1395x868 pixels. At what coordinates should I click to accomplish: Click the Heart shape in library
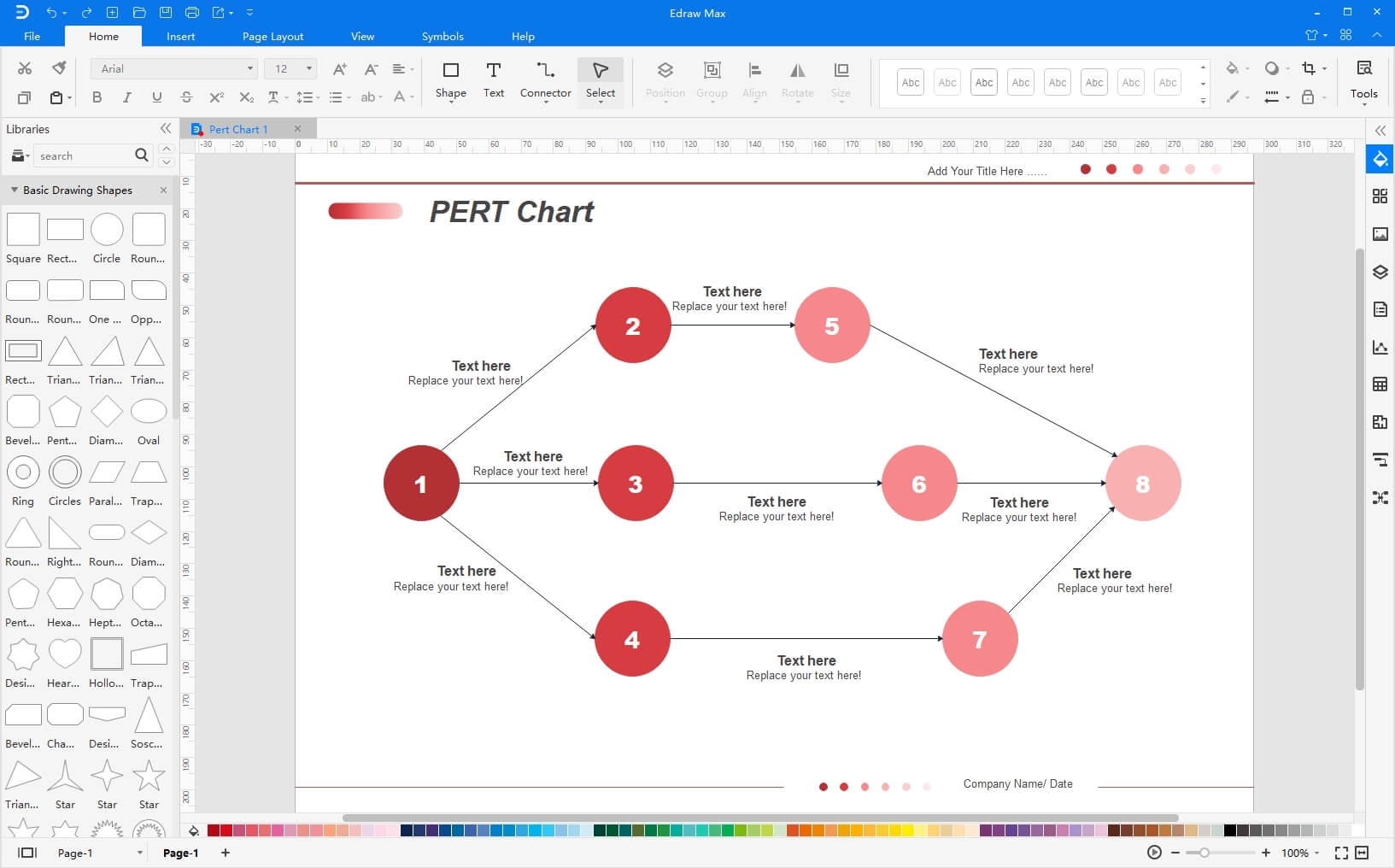coord(65,654)
